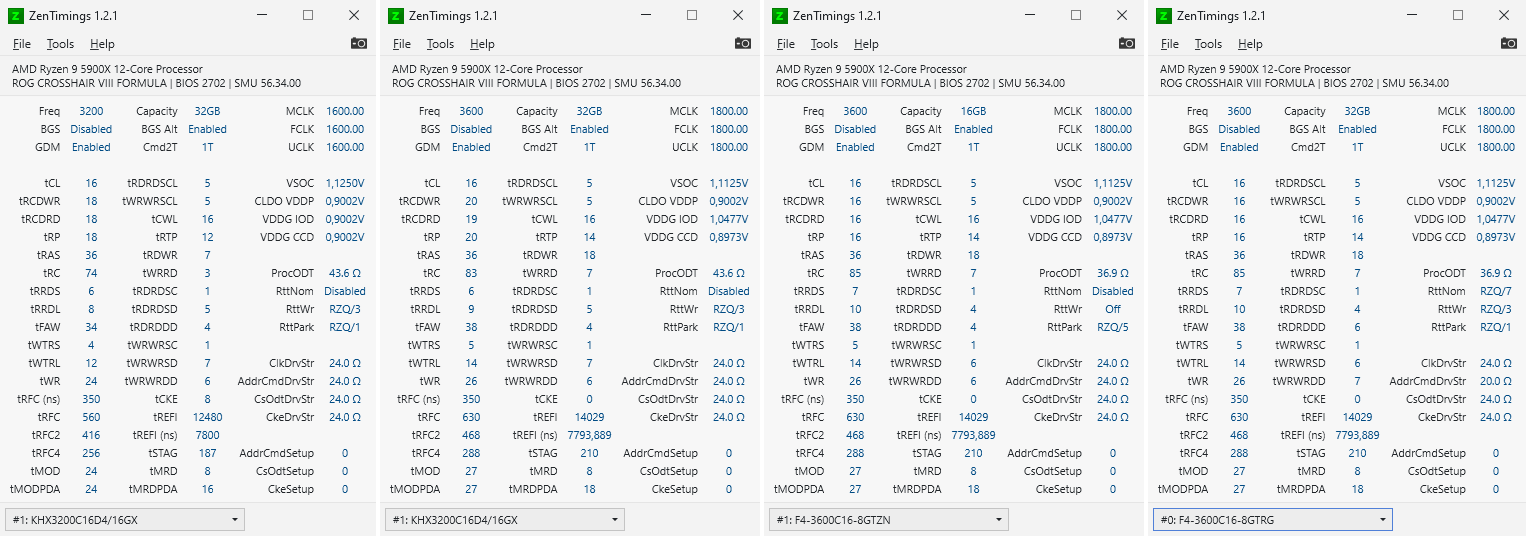Viewport: 1526px width, 536px height.
Task: Expand module dropdown in the 3200 MHz window
Action: [125, 519]
